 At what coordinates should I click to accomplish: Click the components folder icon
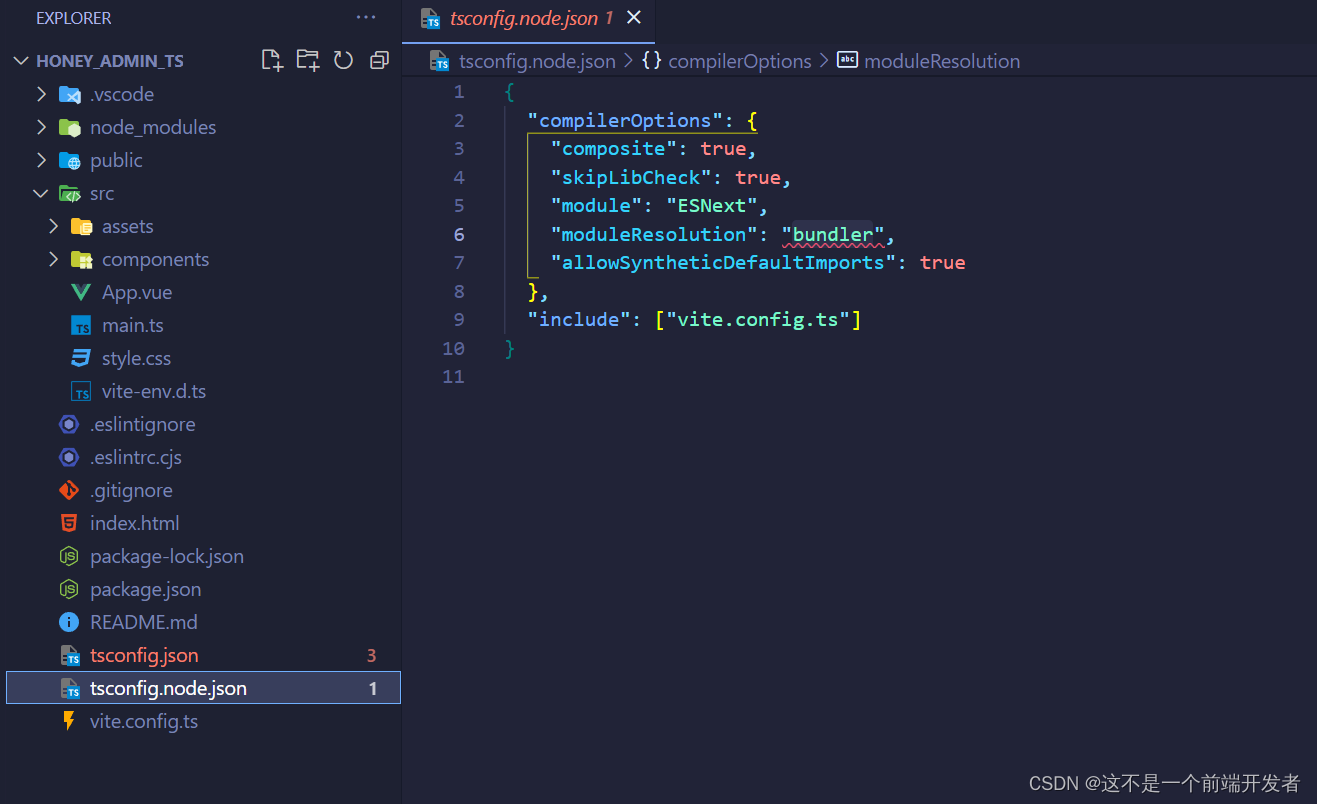[x=82, y=259]
